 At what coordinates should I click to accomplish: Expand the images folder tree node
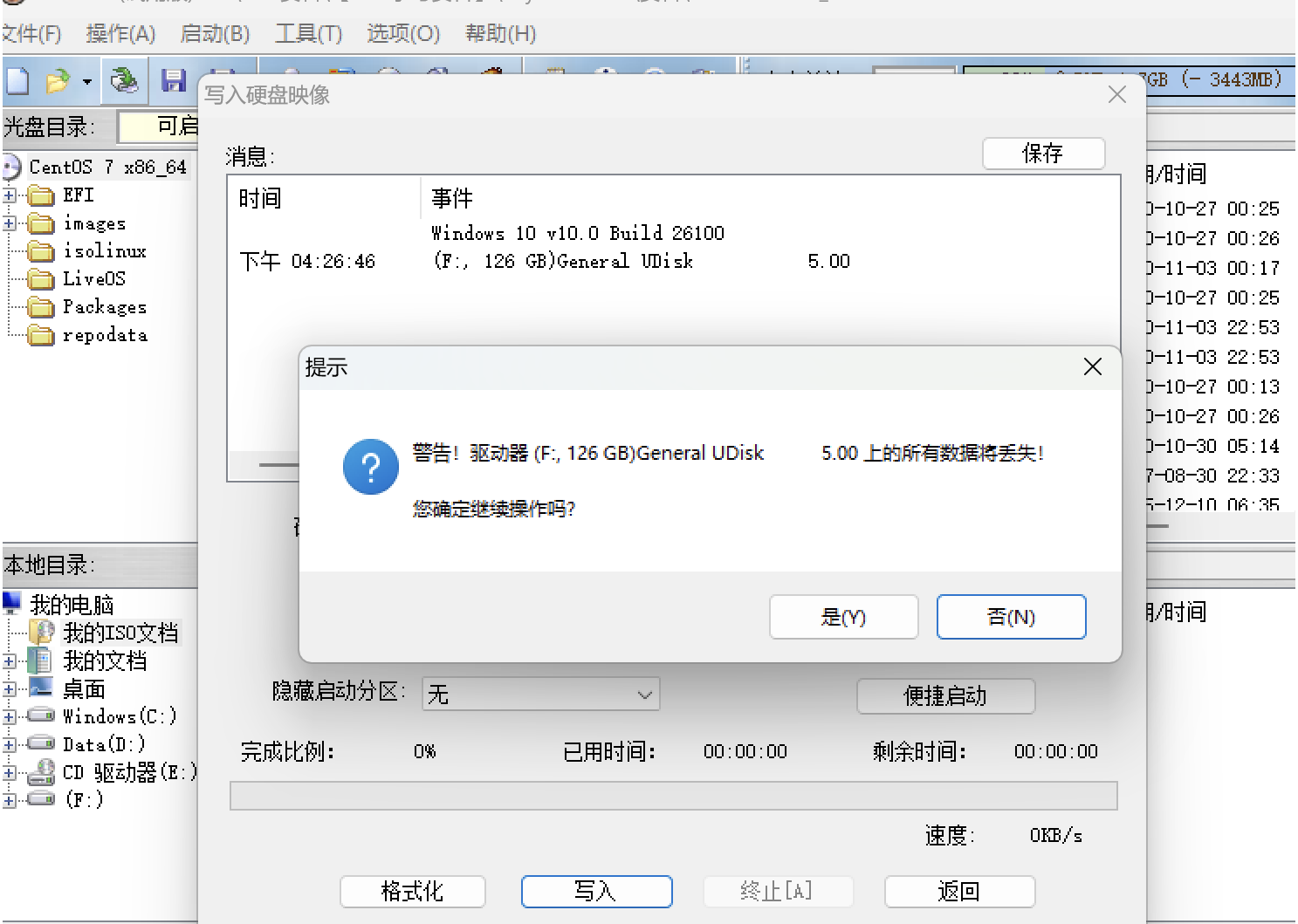10,223
